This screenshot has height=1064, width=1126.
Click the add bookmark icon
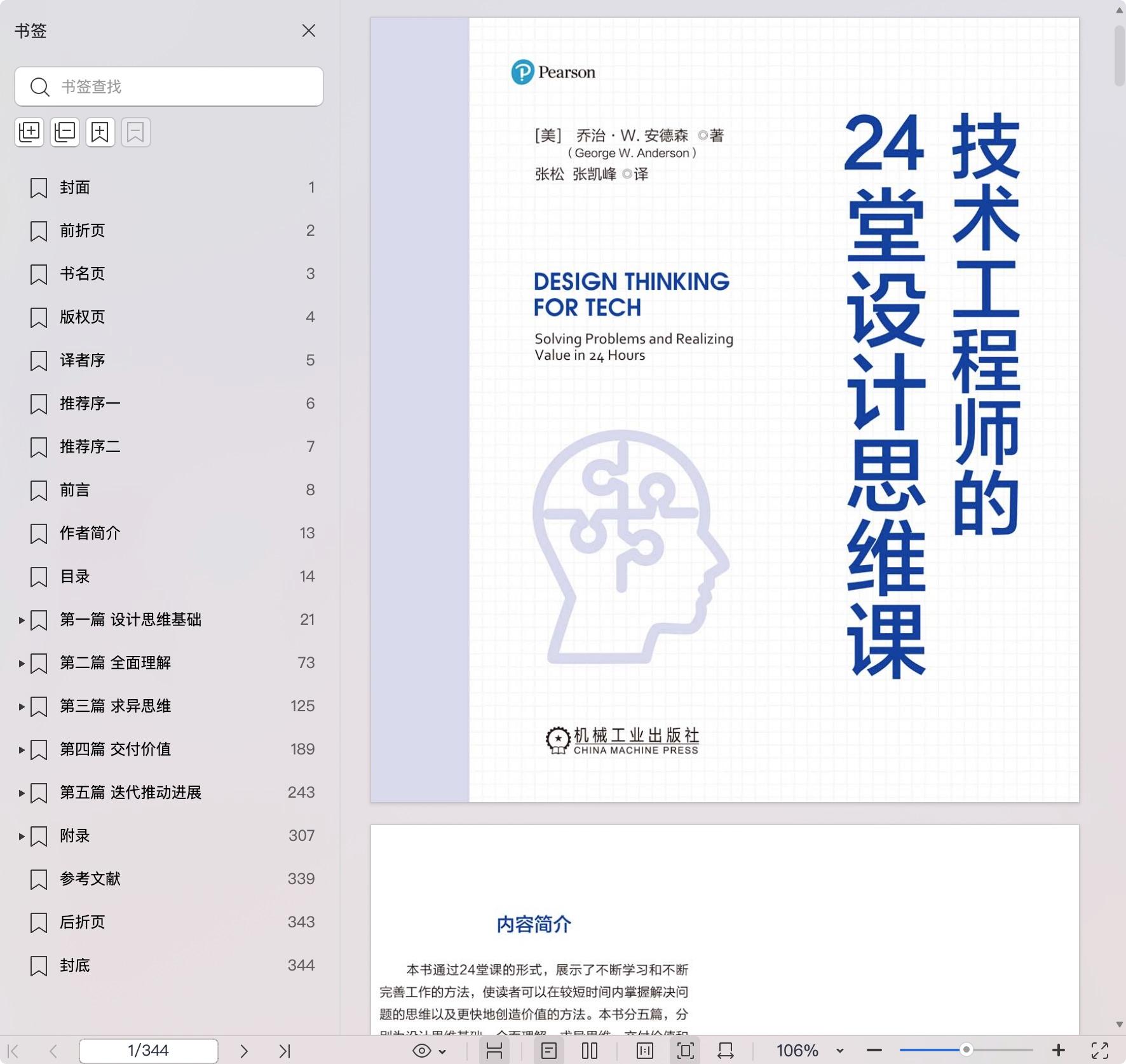100,132
